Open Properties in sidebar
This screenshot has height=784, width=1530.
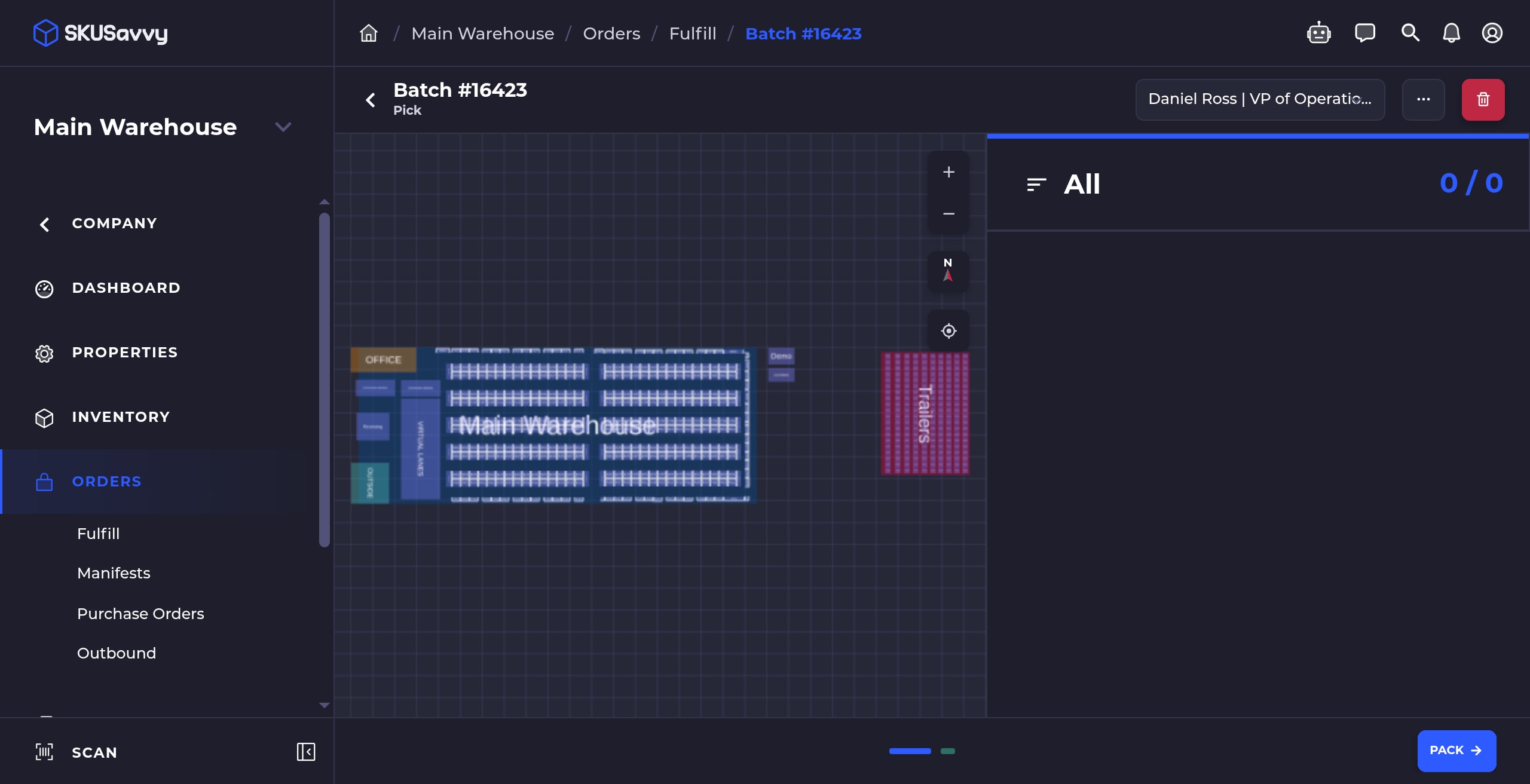pyautogui.click(x=125, y=353)
